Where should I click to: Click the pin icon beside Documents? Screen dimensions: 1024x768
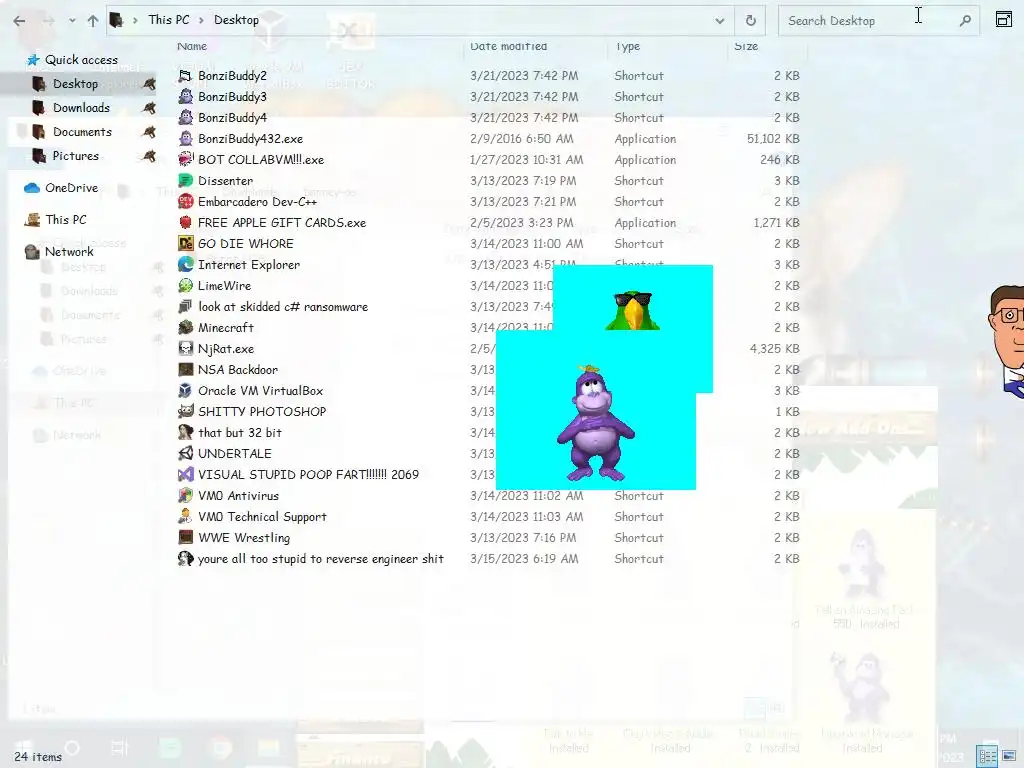point(150,132)
